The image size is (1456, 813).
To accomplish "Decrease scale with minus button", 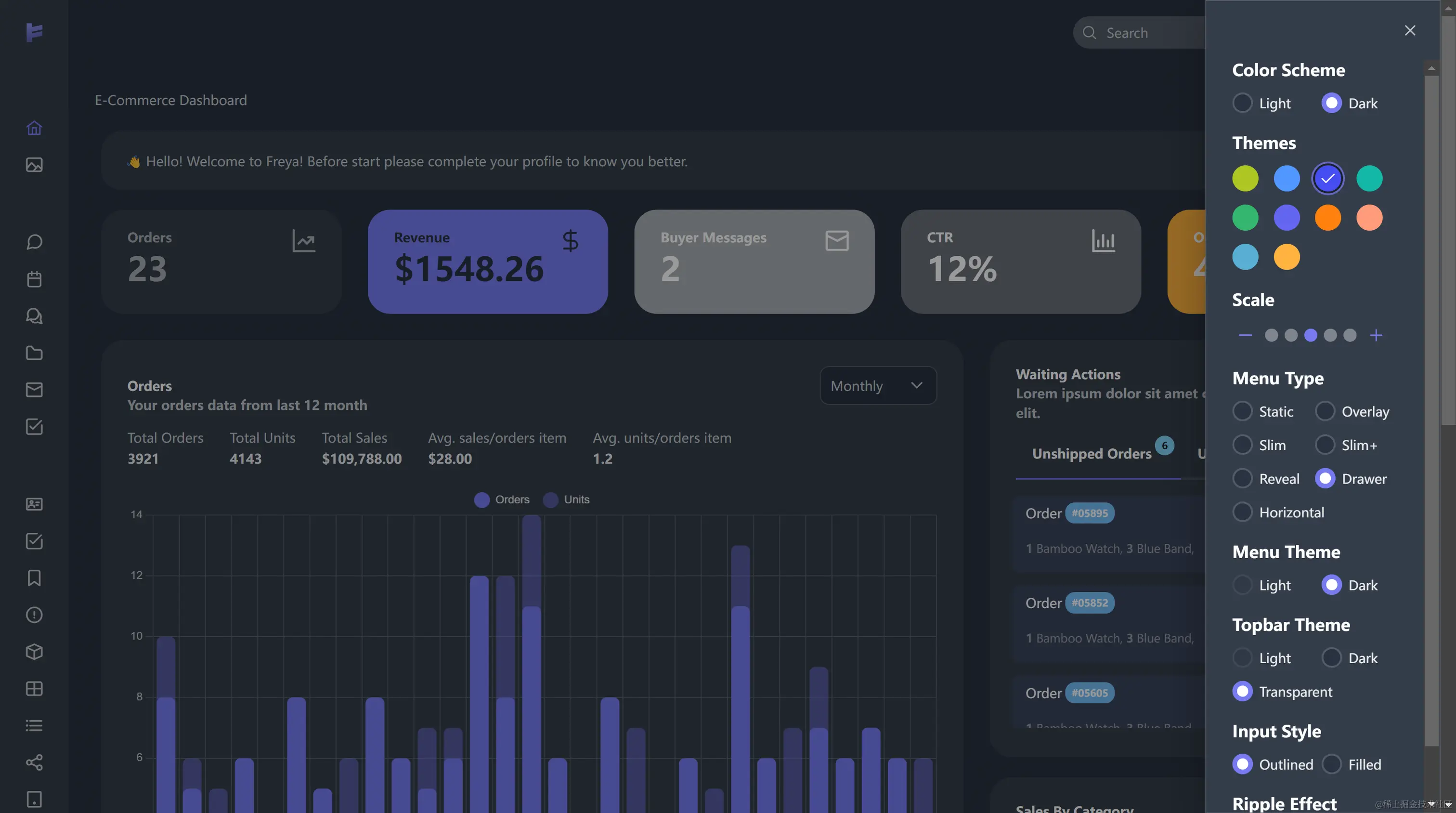I will (1245, 335).
